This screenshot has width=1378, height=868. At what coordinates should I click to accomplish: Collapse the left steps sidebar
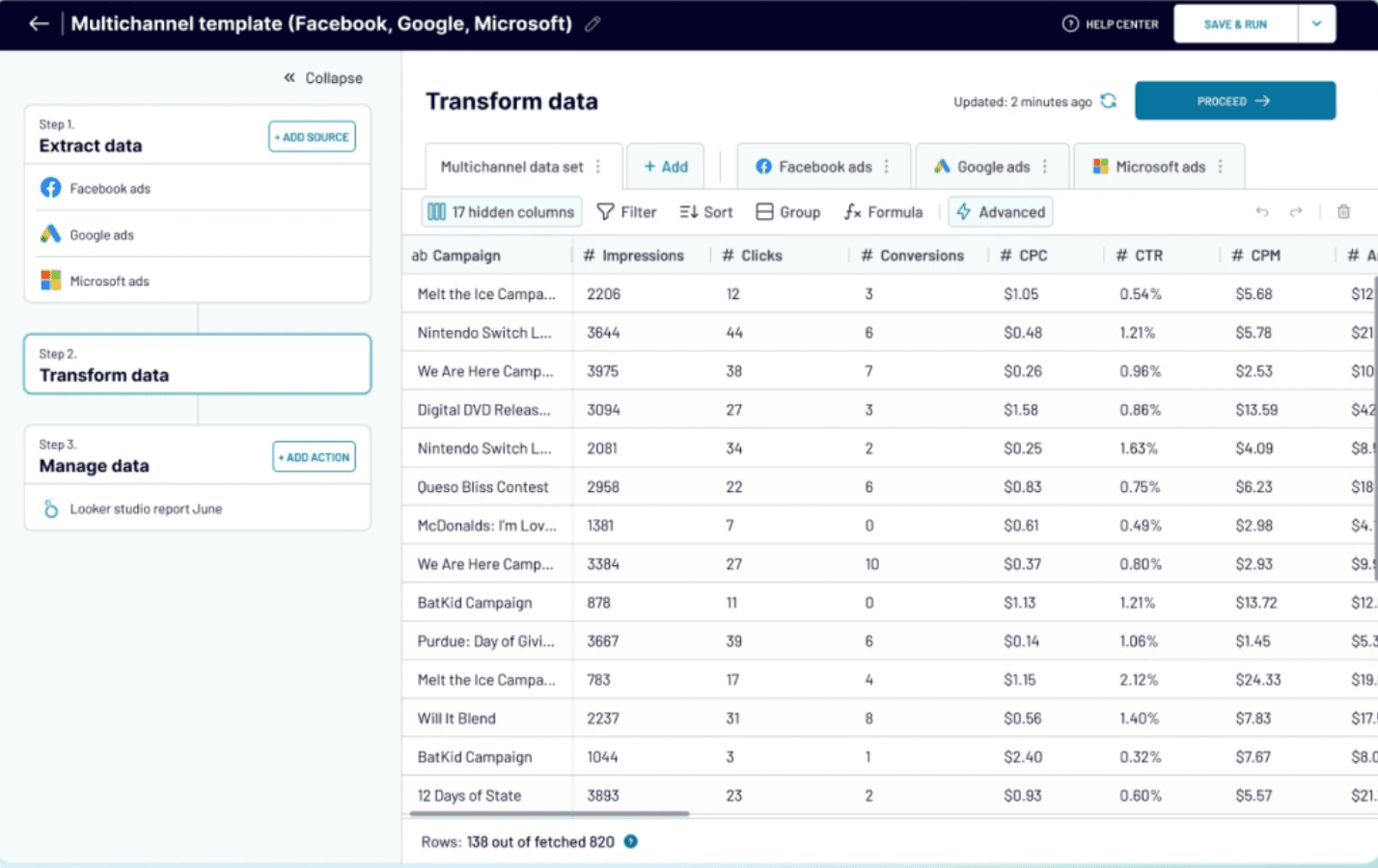click(322, 78)
